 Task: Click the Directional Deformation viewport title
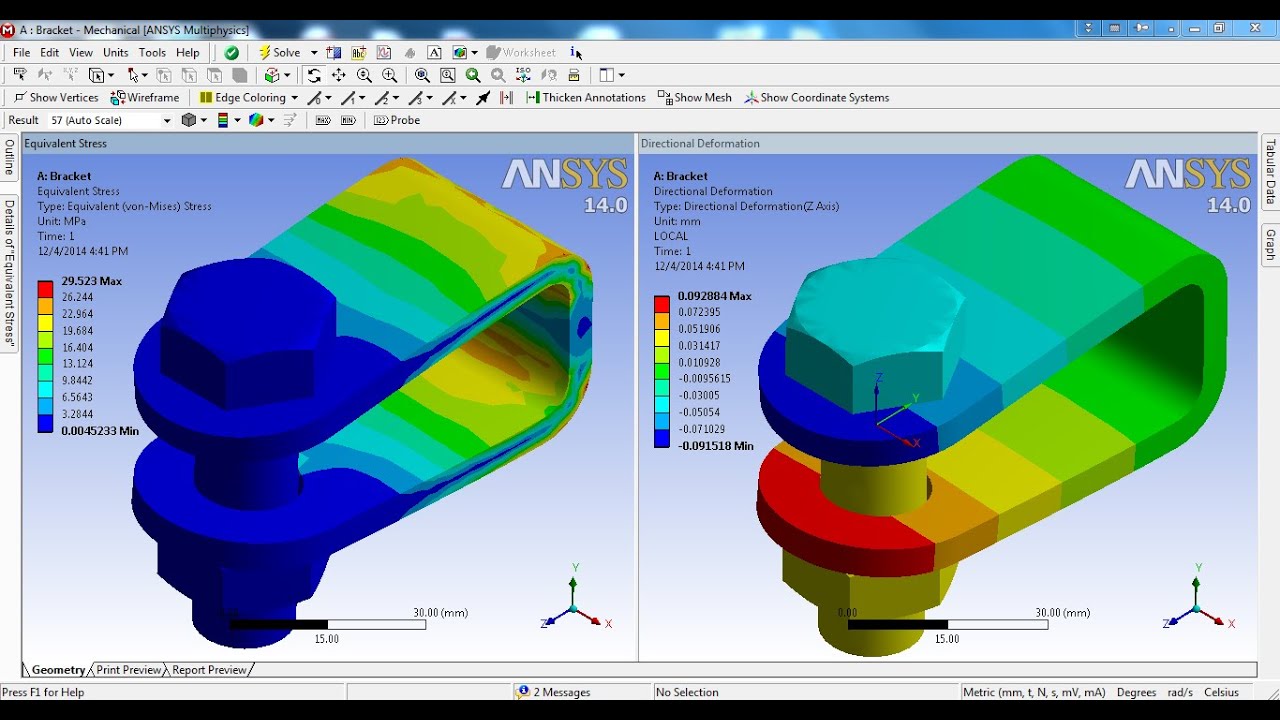pyautogui.click(x=700, y=143)
